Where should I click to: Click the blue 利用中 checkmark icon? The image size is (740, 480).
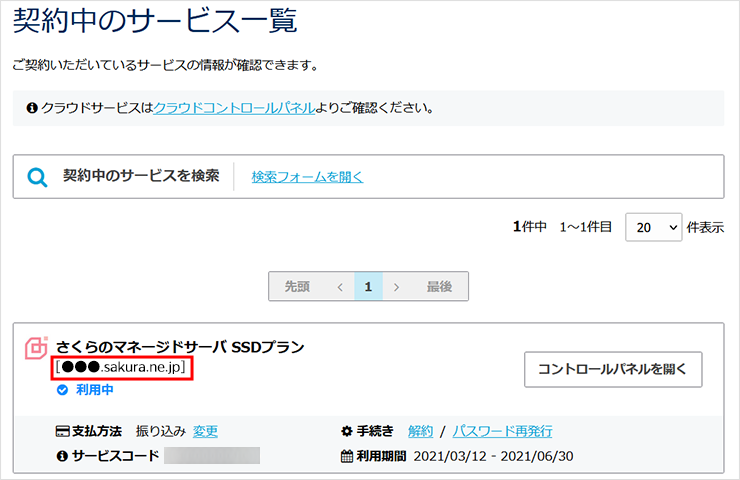click(x=62, y=390)
